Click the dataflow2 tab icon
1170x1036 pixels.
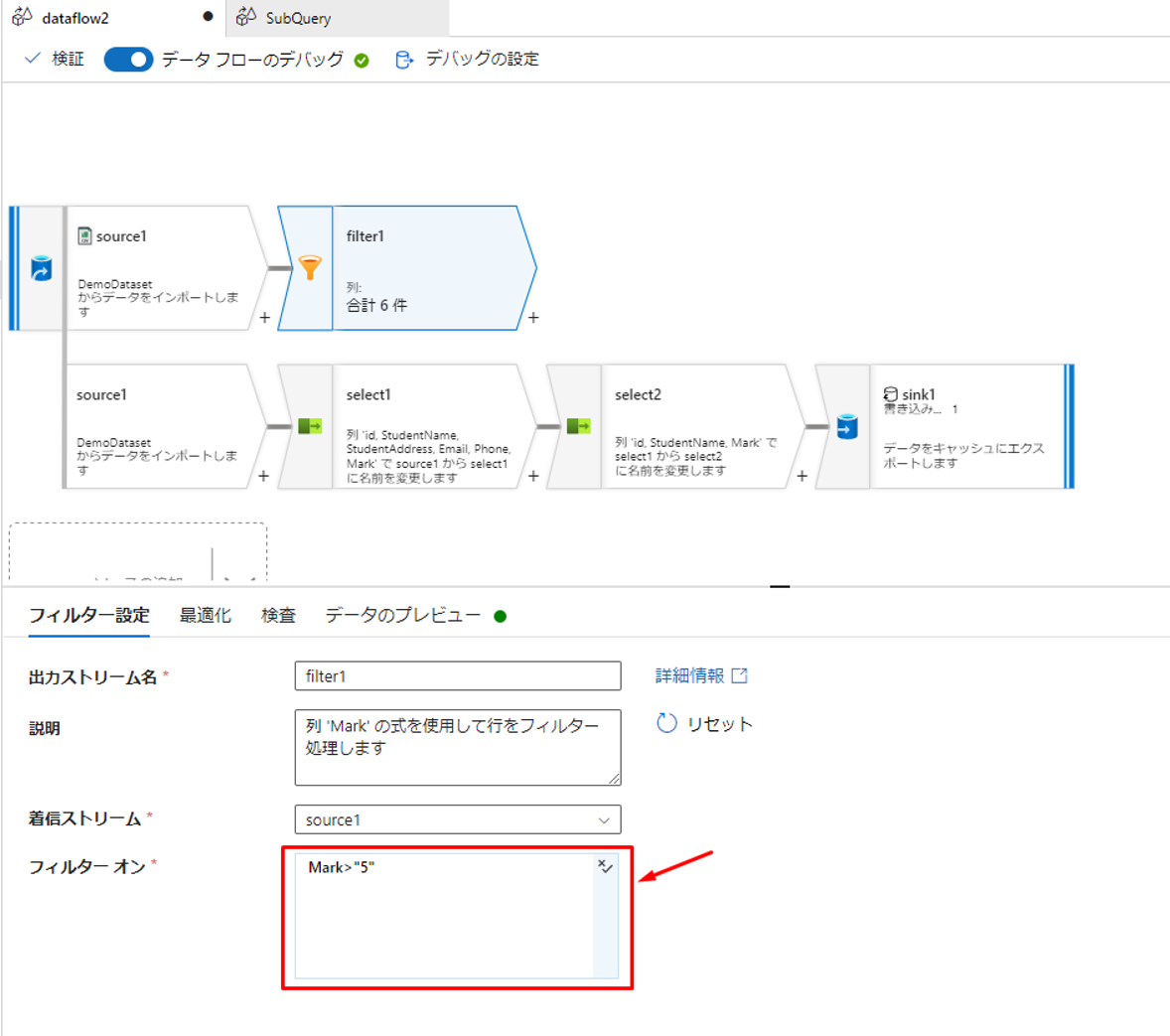tap(23, 17)
